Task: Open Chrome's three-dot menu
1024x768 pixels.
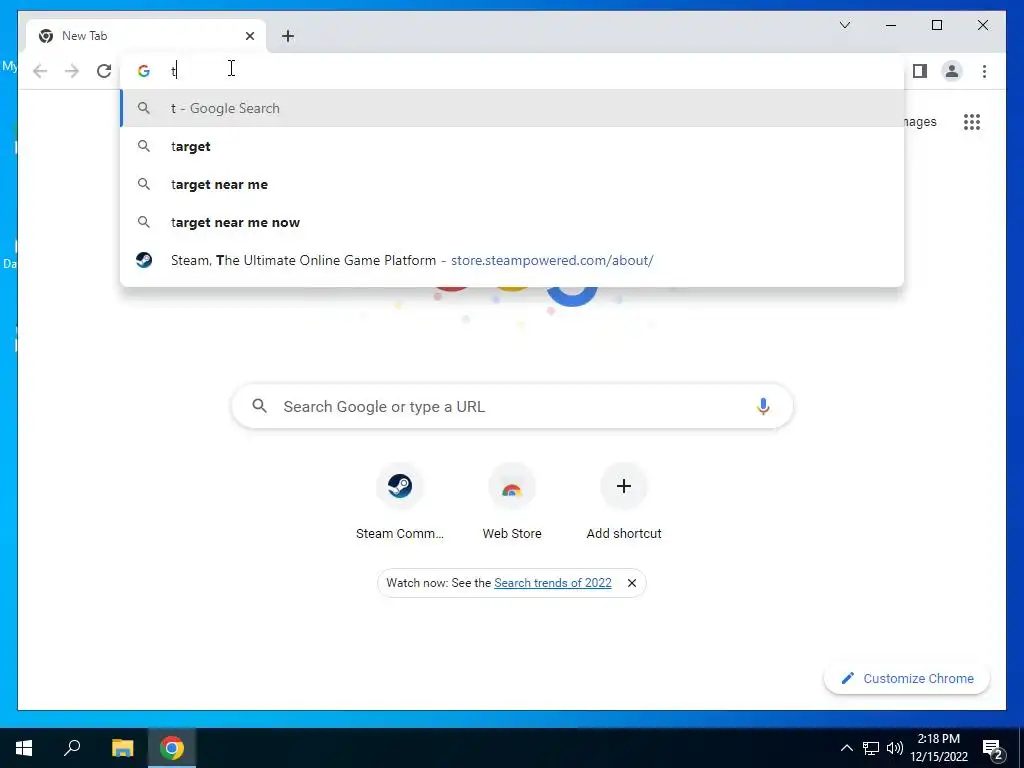Action: [984, 71]
